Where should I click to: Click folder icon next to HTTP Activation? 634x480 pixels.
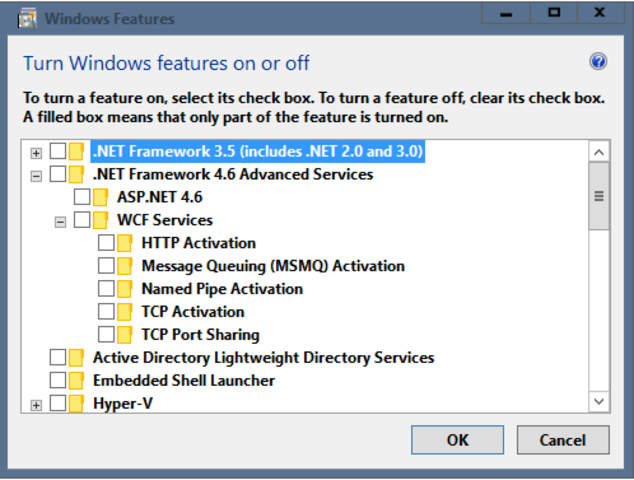(125, 243)
